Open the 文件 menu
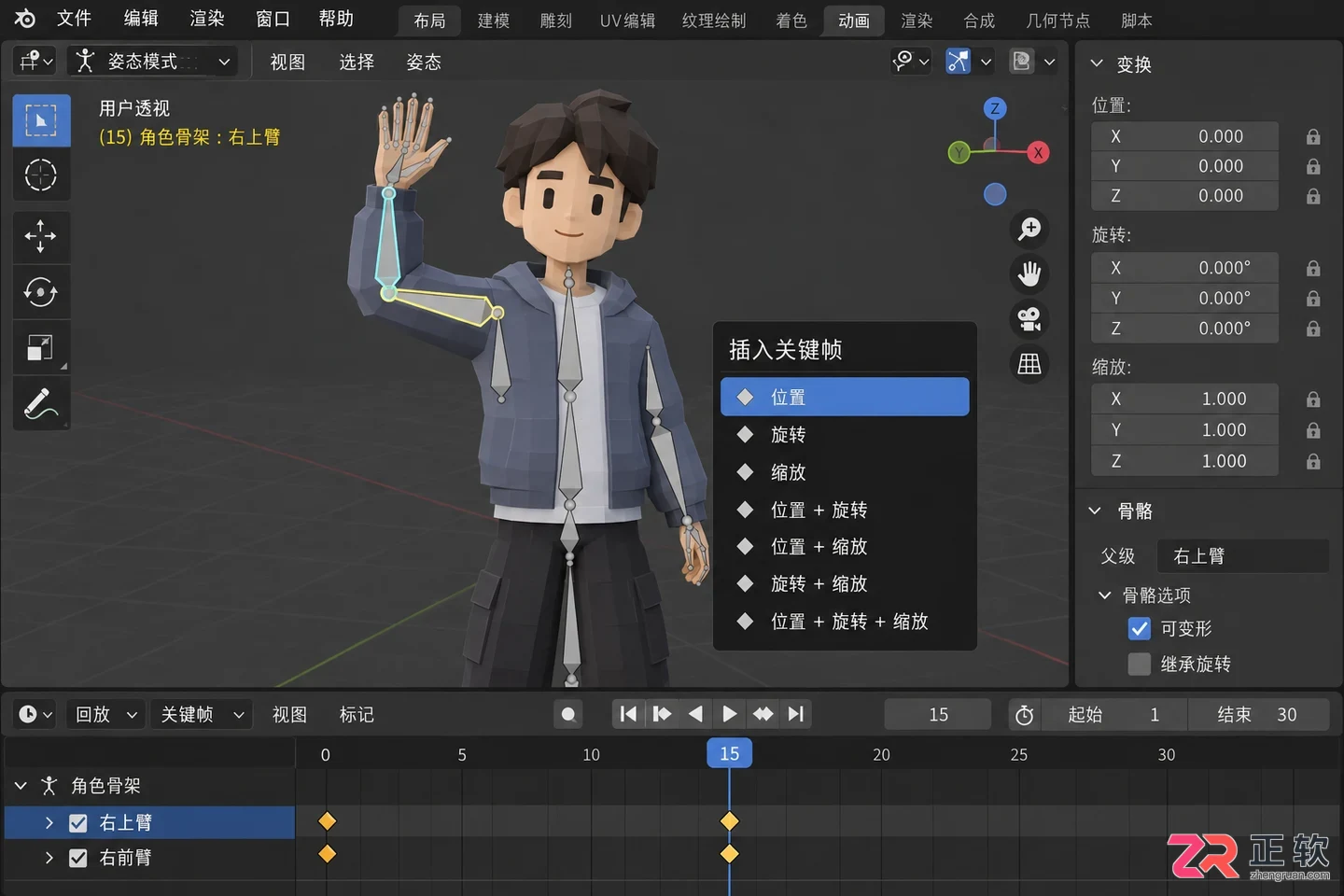1344x896 pixels. [x=74, y=19]
